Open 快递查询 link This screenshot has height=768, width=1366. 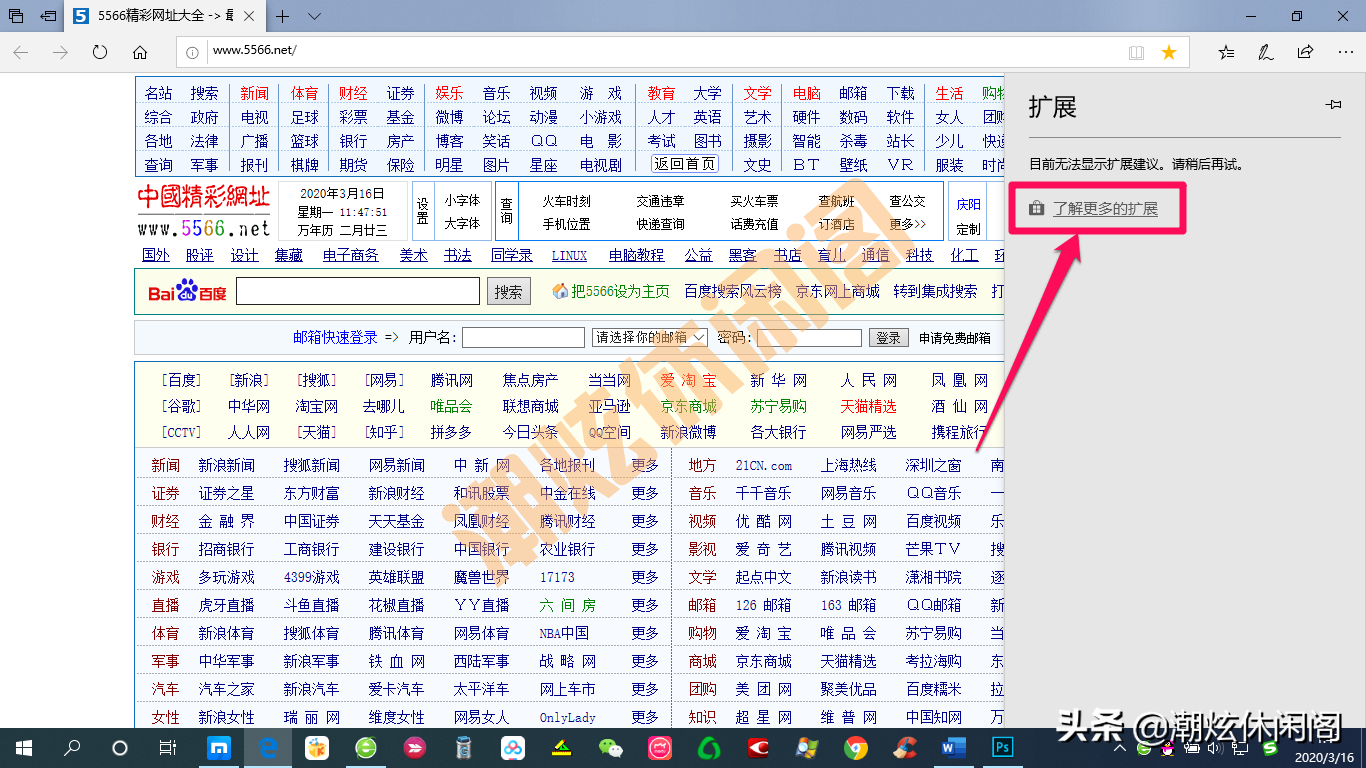click(x=661, y=224)
